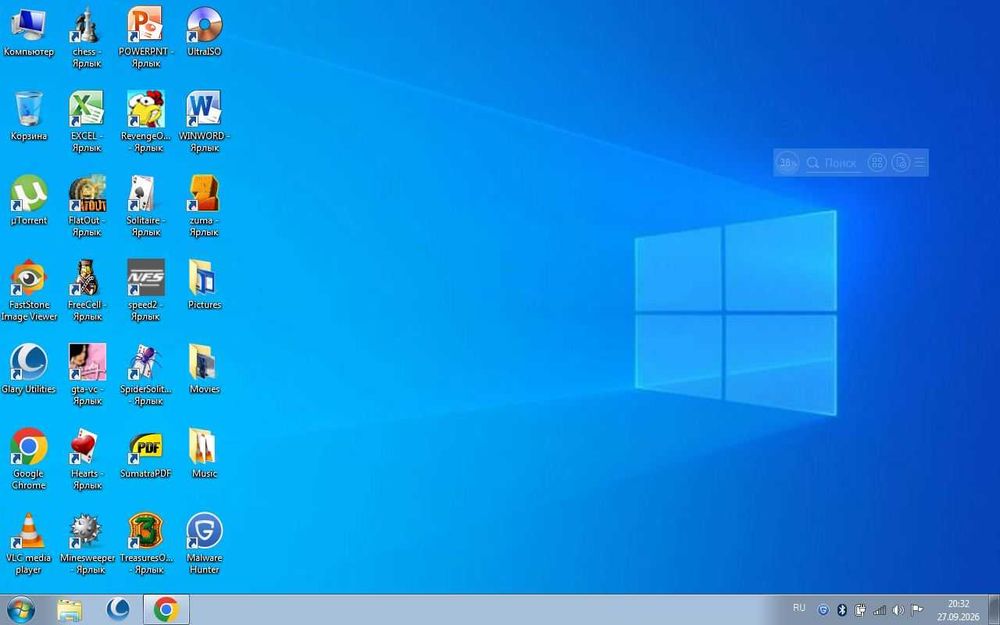Select the VLC media player icon

29,531
